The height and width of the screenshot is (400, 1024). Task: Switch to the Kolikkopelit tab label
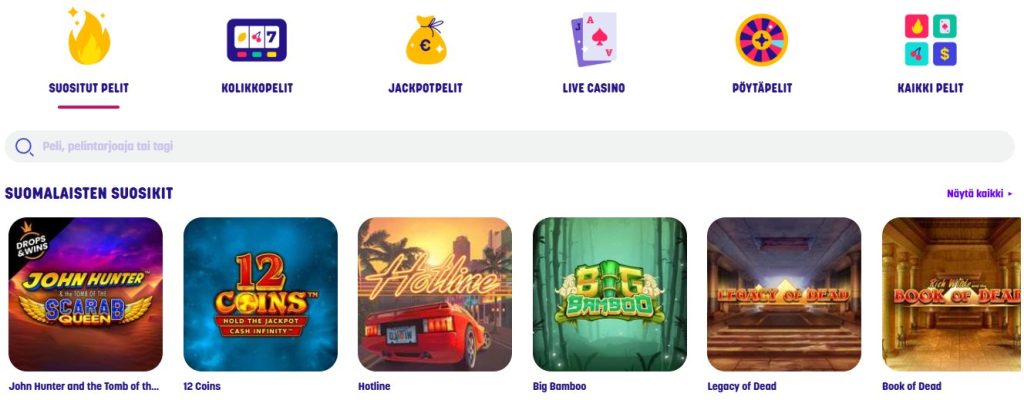[257, 88]
